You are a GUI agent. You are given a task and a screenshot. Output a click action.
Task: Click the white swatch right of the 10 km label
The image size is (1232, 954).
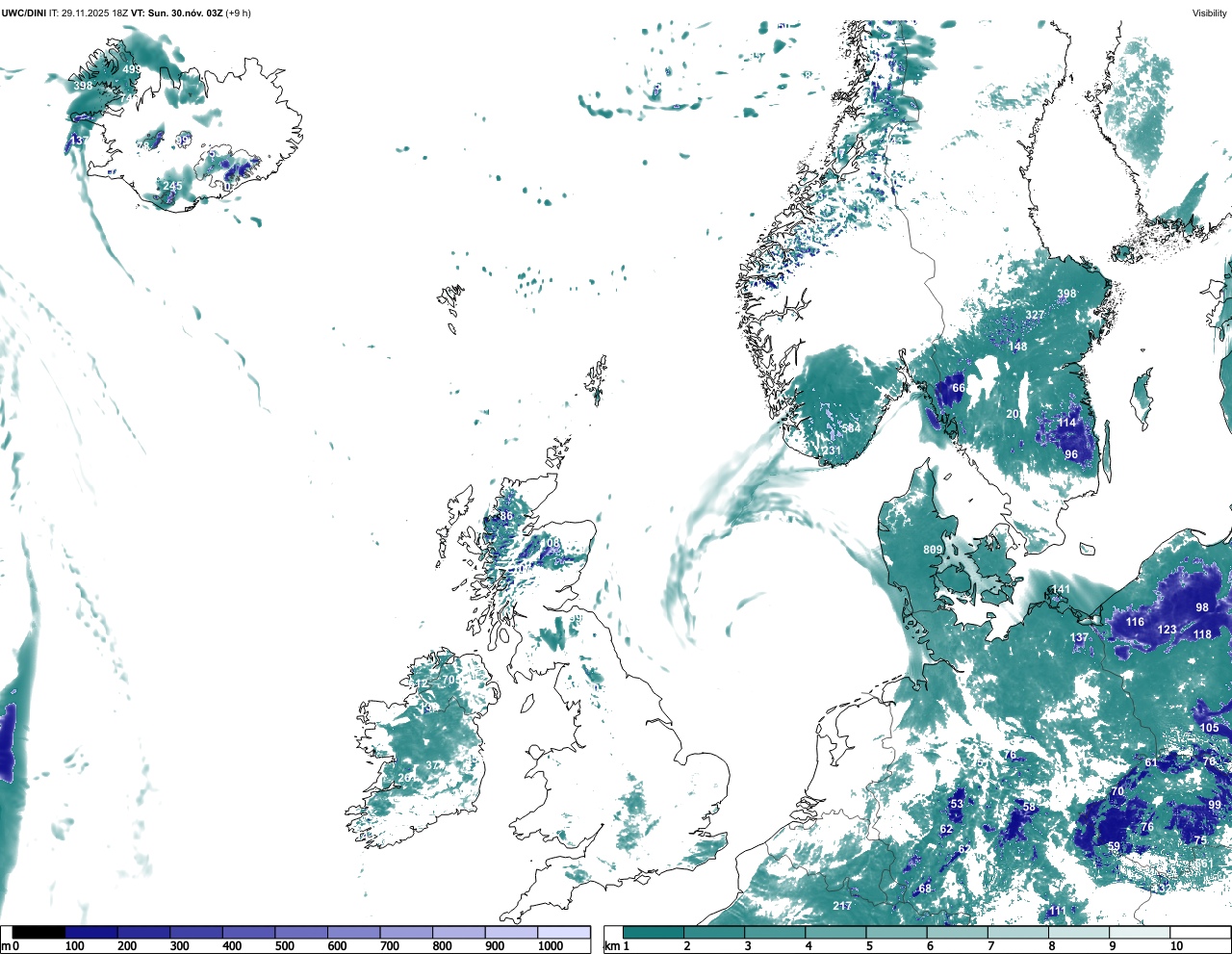click(x=1201, y=932)
